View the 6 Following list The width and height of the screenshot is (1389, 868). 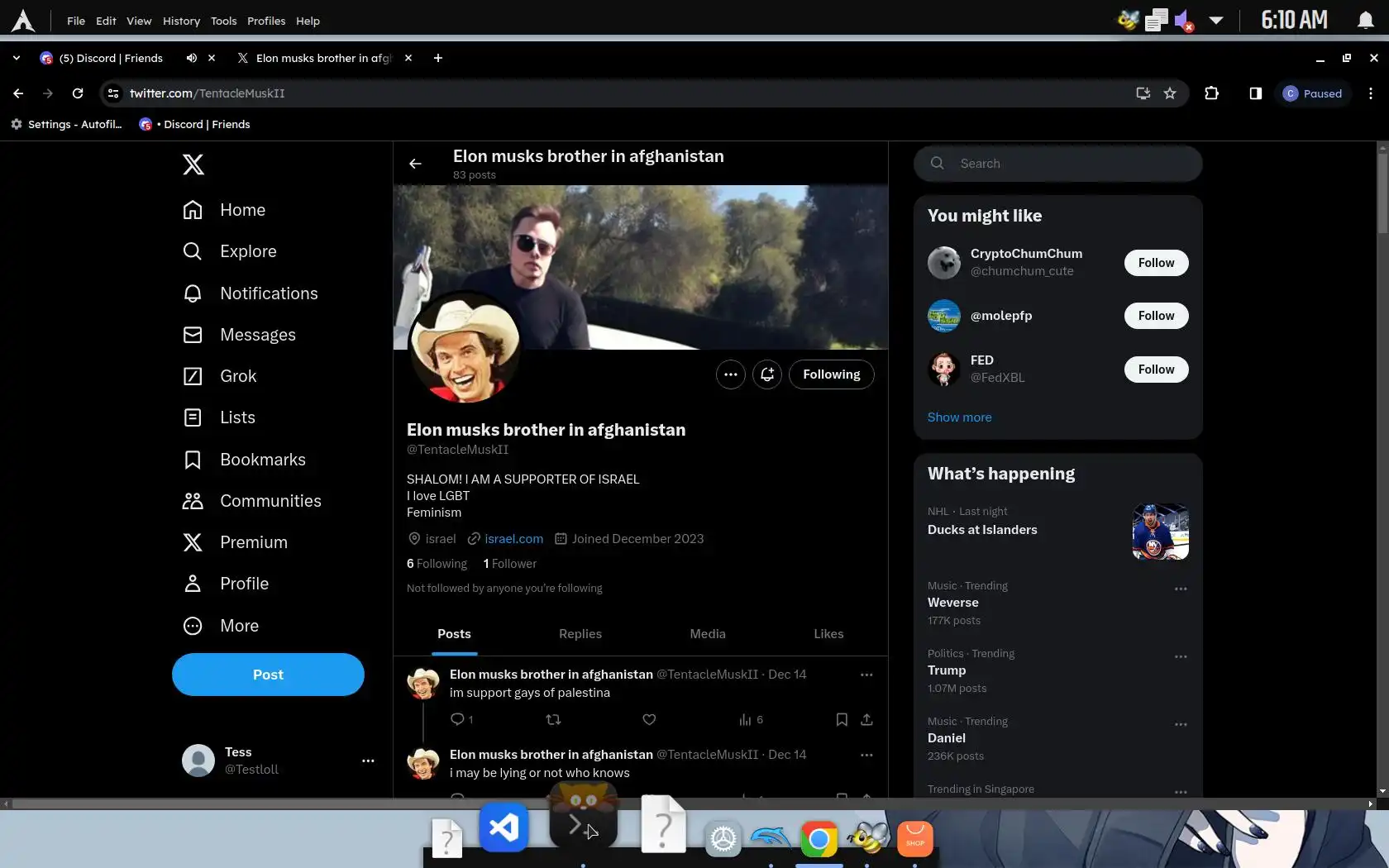pos(437,564)
